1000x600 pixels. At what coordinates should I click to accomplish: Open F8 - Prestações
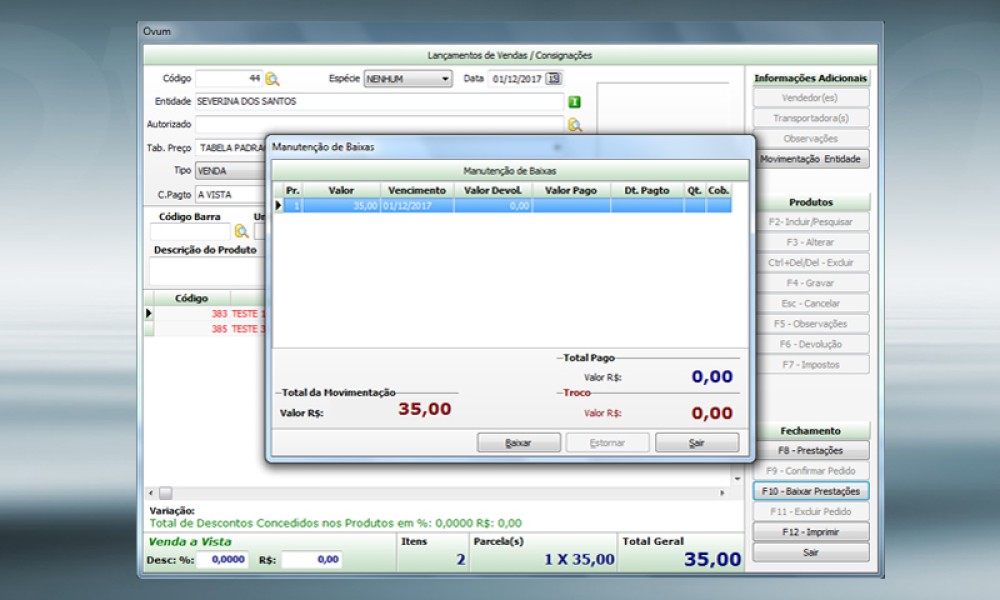pos(810,450)
